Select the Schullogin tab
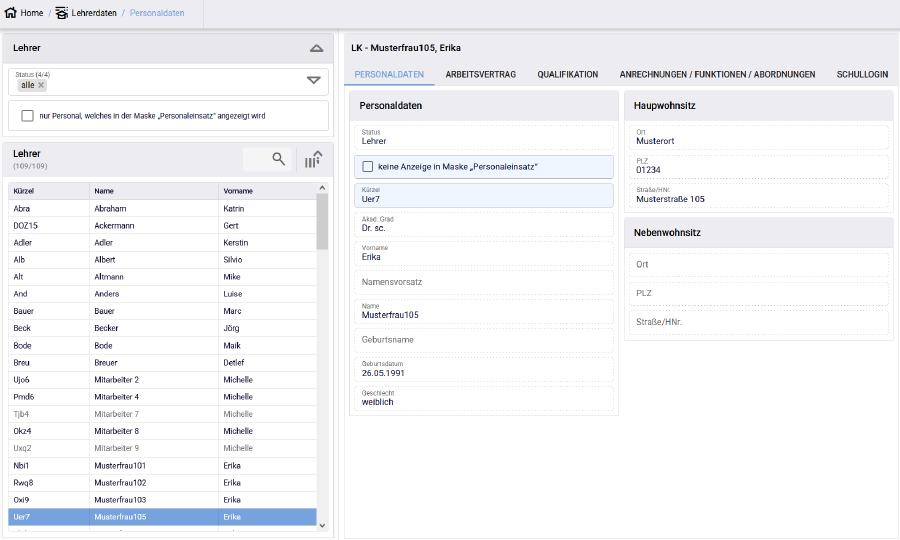Viewport: 900px width, 540px height. 862,75
